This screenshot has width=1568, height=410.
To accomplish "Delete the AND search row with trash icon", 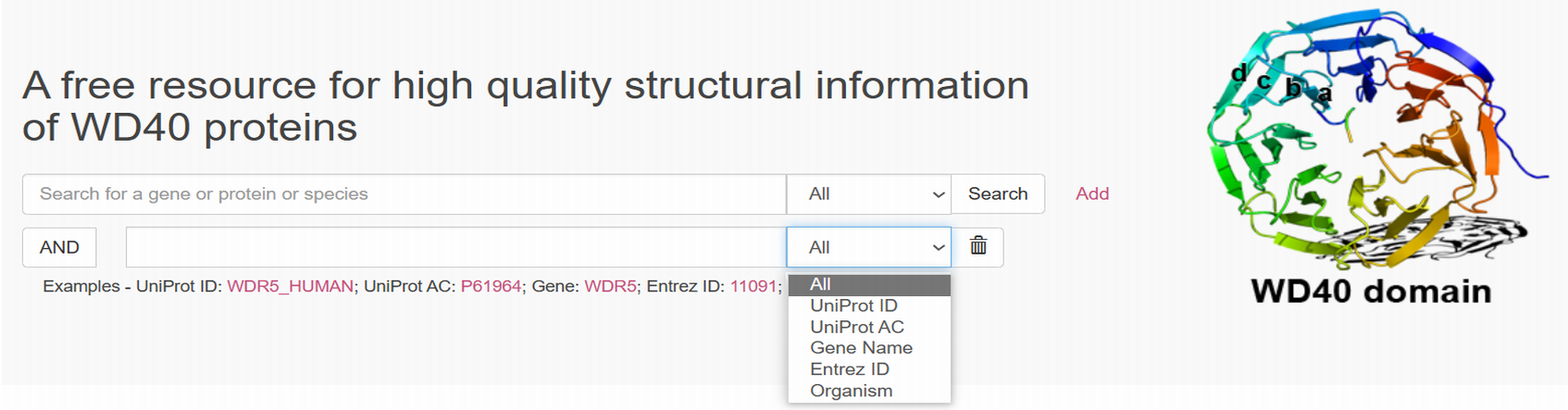I will coord(977,247).
